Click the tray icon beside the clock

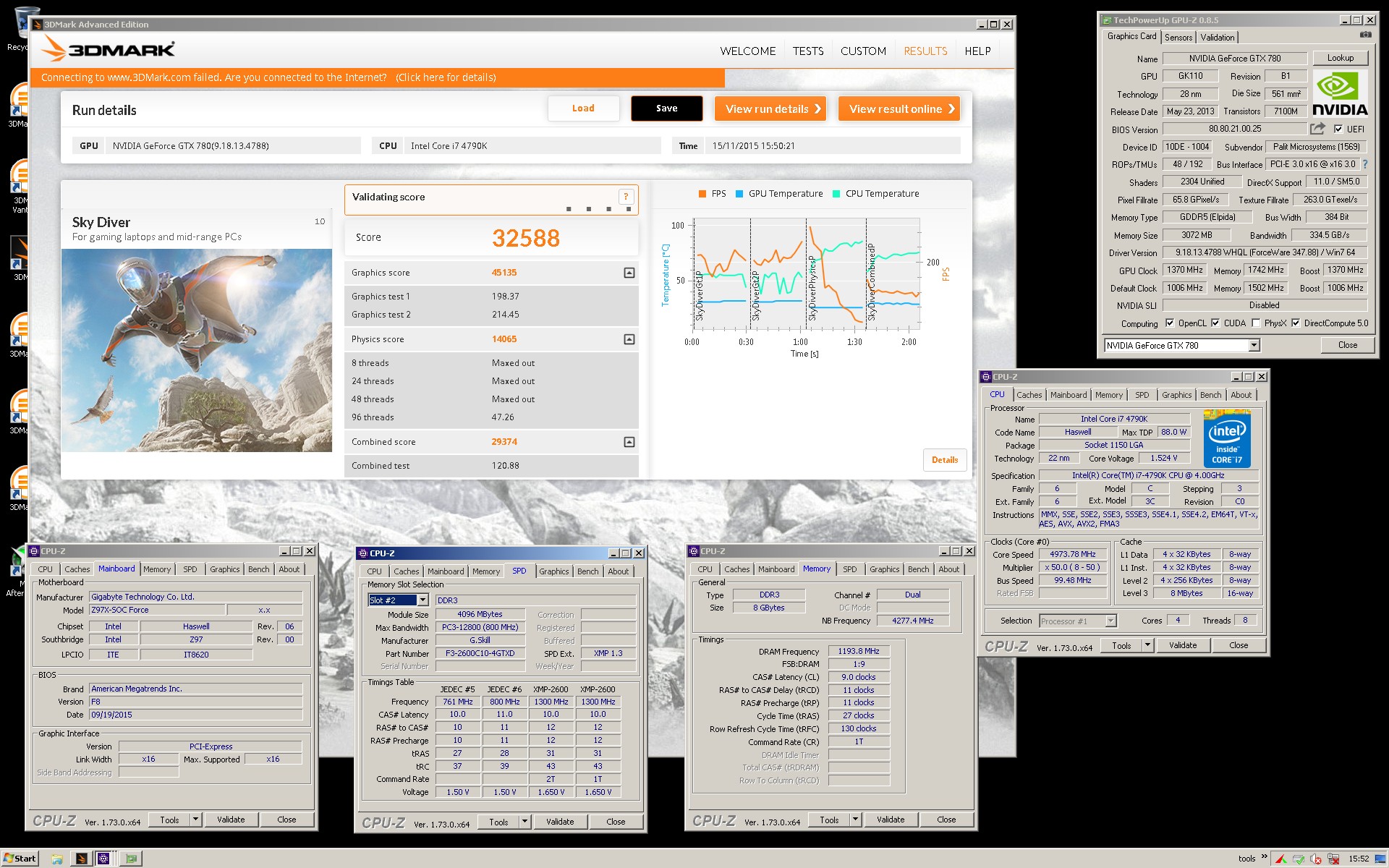1332,859
